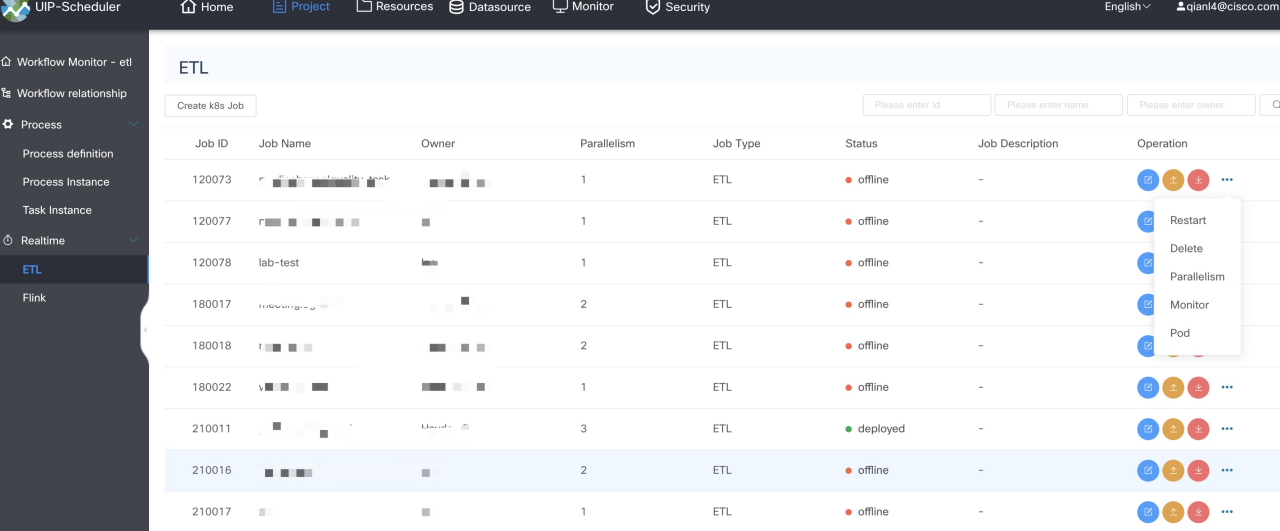The height and width of the screenshot is (531, 1280).
Task: Click the Create k8s Job button
Action: [x=210, y=106]
